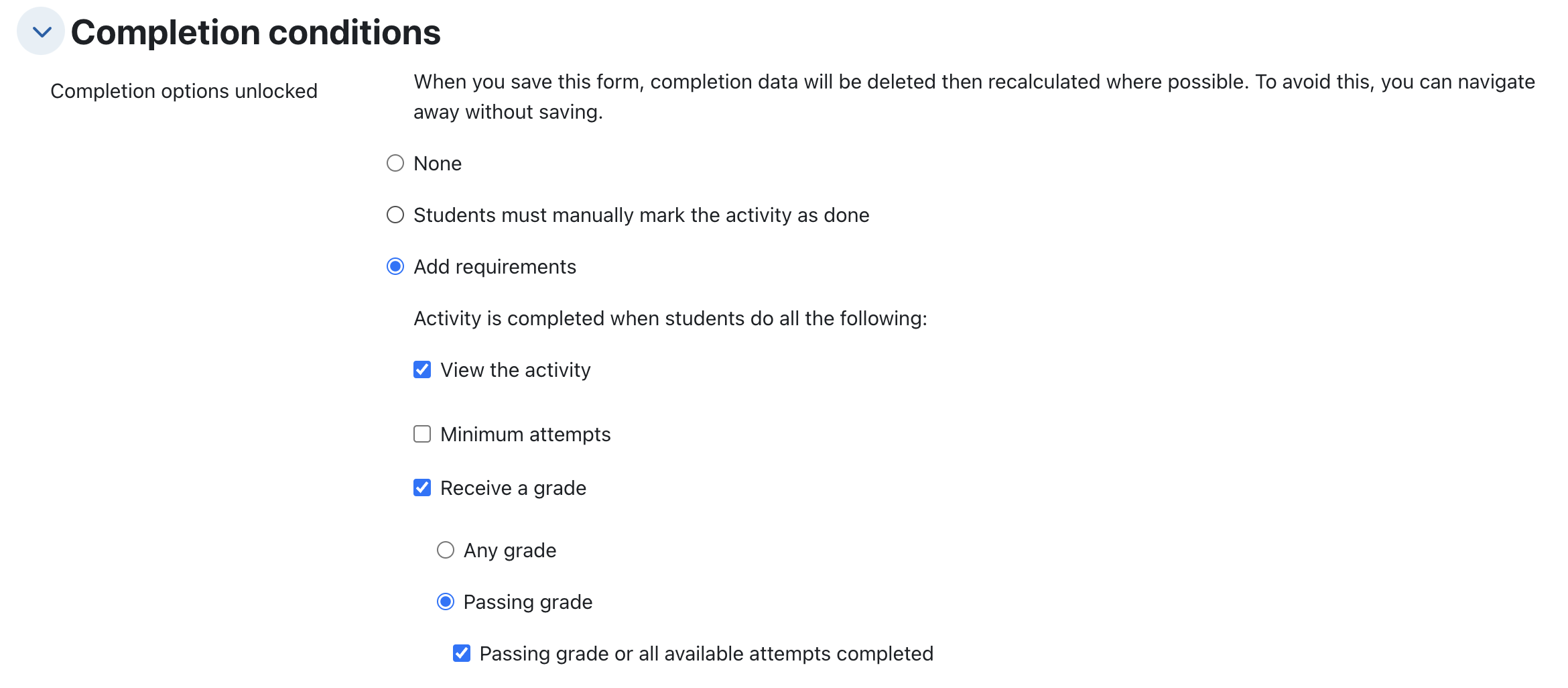The width and height of the screenshot is (1568, 688).
Task: Click the 'None' option label text
Action: click(438, 164)
